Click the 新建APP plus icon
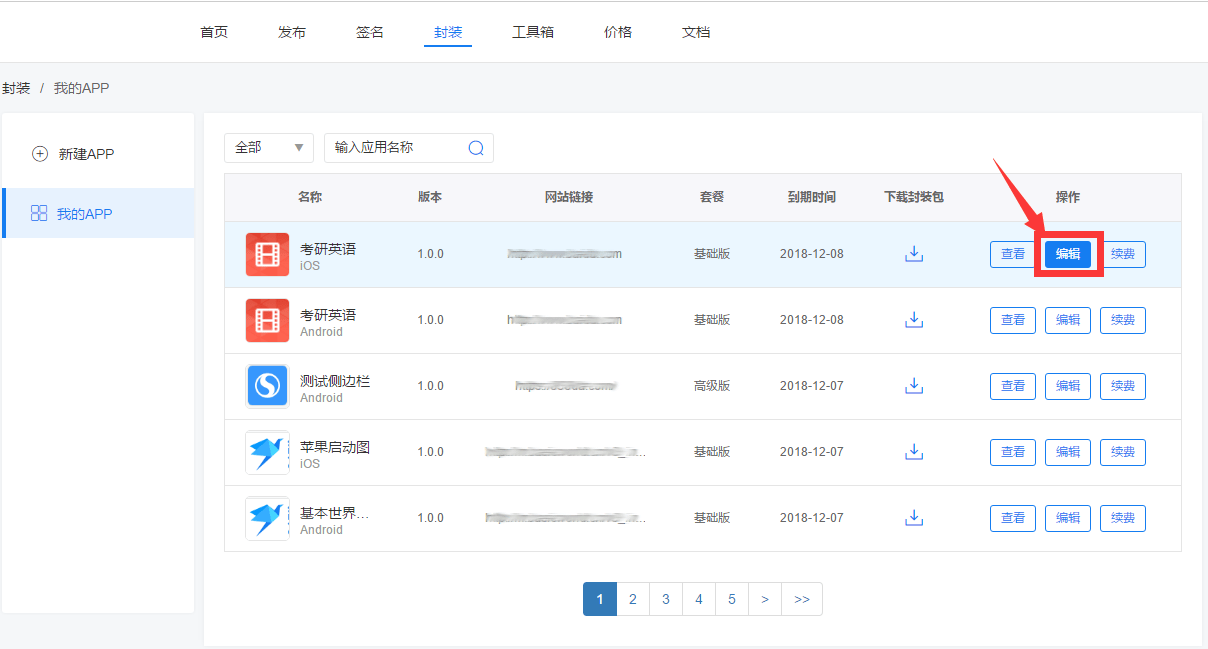The height and width of the screenshot is (649, 1208). tap(40, 154)
